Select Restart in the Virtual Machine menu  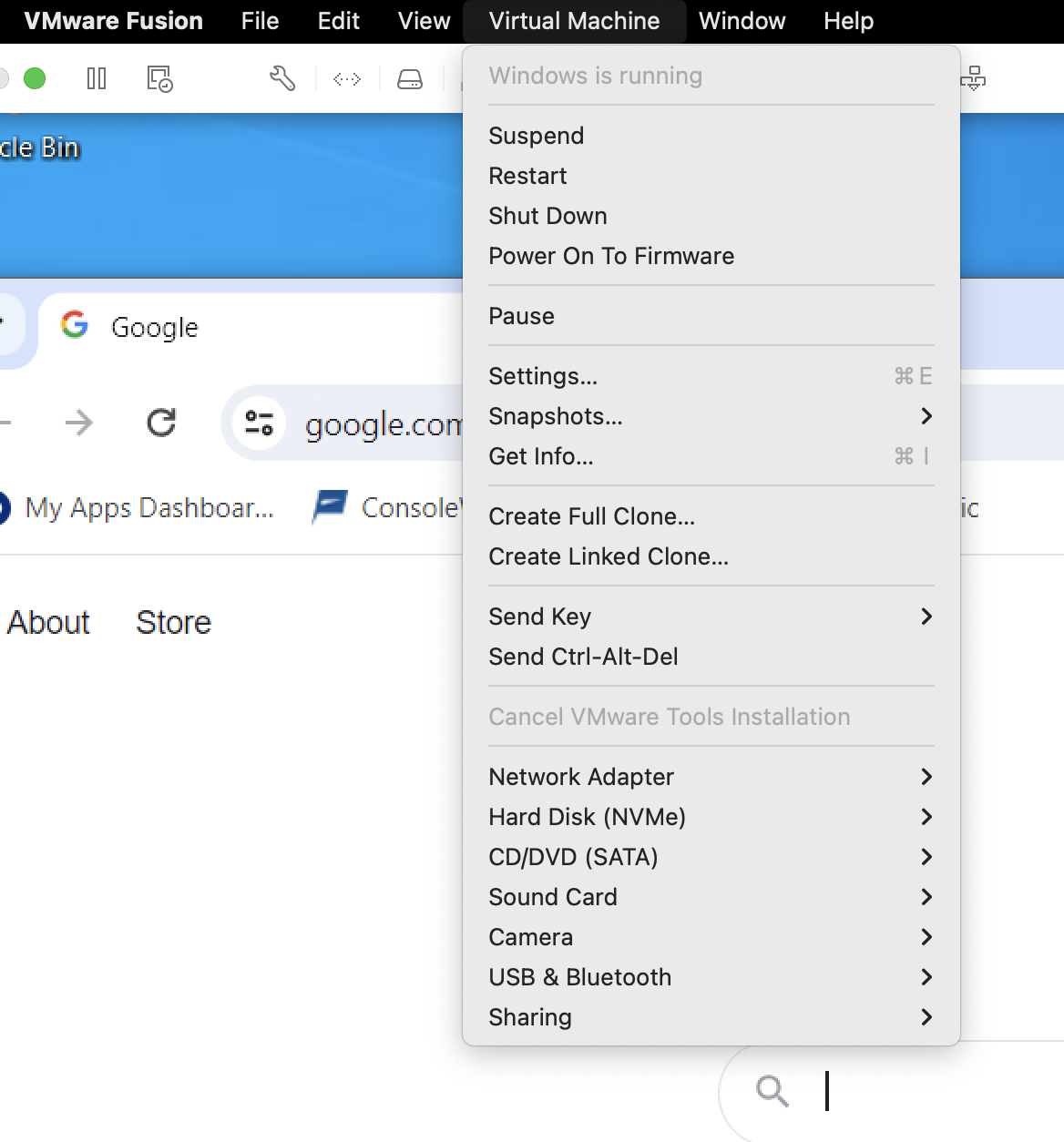coord(711,176)
